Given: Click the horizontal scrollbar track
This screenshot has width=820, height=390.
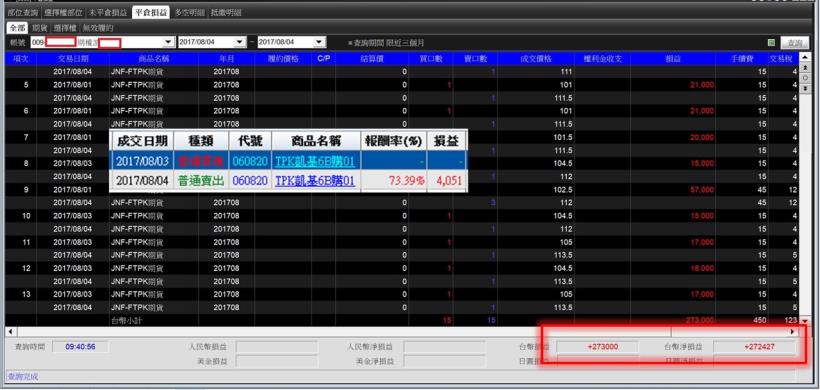Looking at the screenshot, I should pos(401,332).
